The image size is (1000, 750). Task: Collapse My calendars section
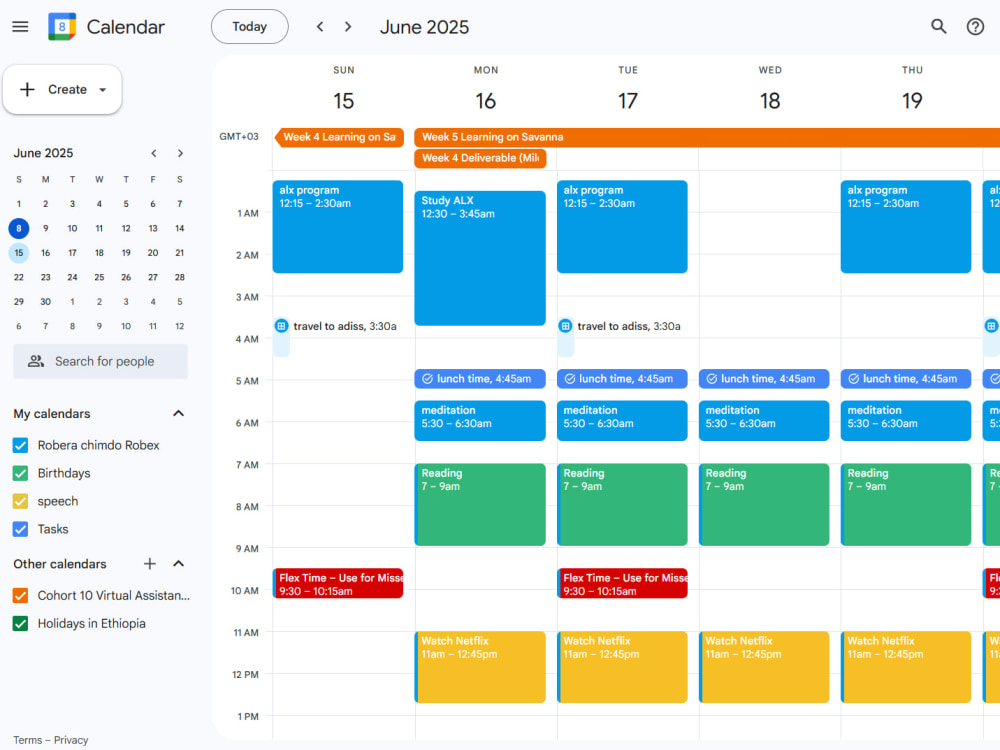(179, 413)
